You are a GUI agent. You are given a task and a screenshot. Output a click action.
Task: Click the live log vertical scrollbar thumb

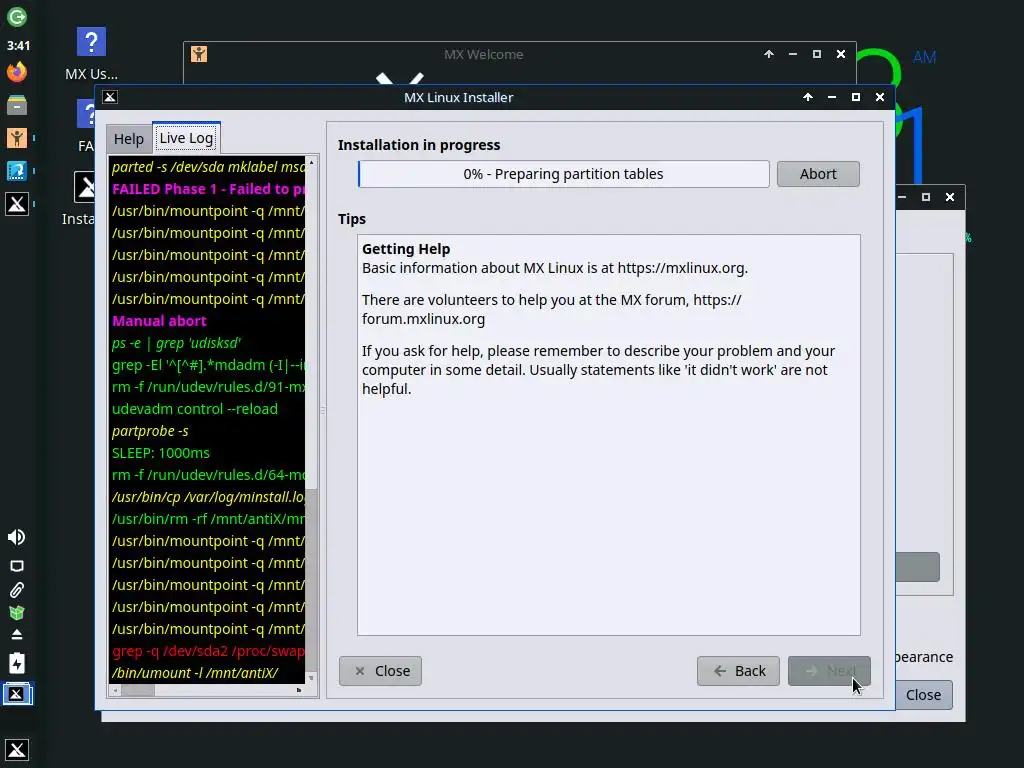click(x=312, y=579)
